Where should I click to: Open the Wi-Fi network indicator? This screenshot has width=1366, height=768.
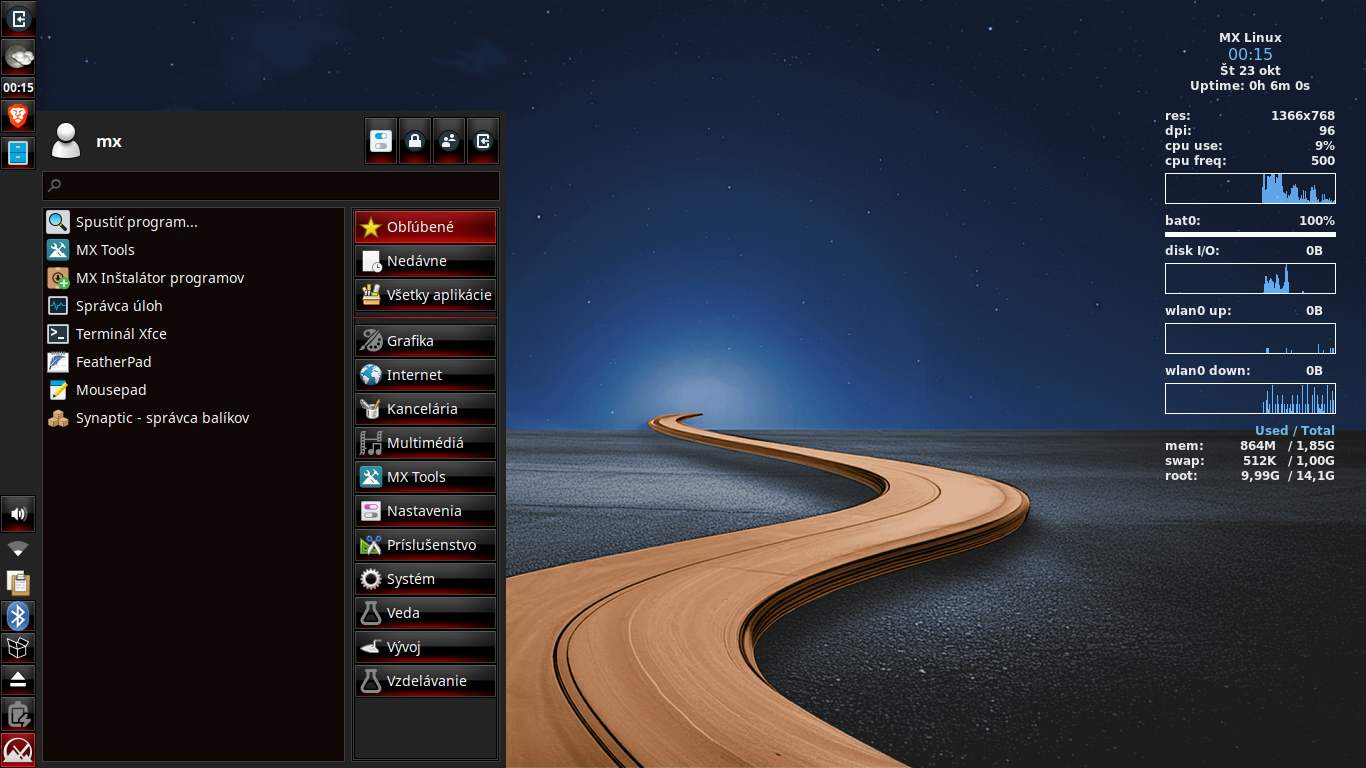tap(18, 549)
